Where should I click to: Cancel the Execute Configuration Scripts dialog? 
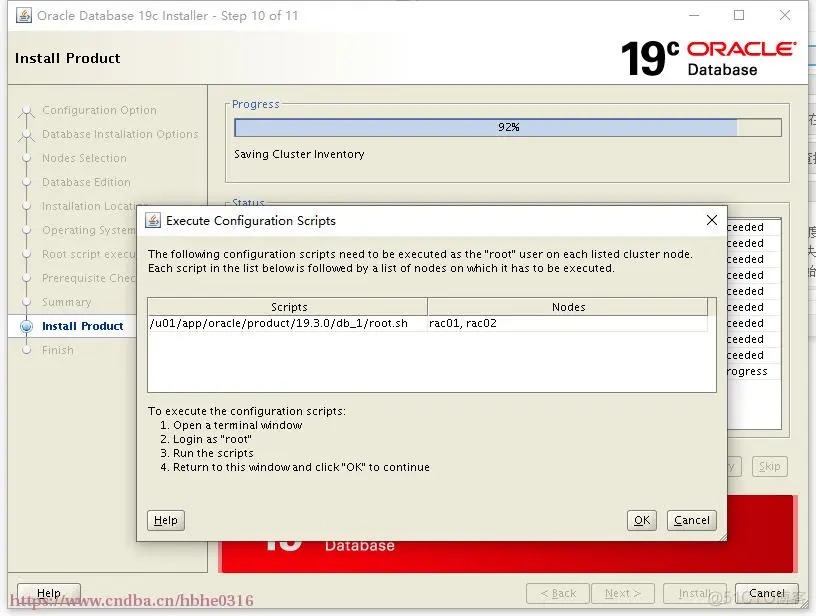pos(692,520)
